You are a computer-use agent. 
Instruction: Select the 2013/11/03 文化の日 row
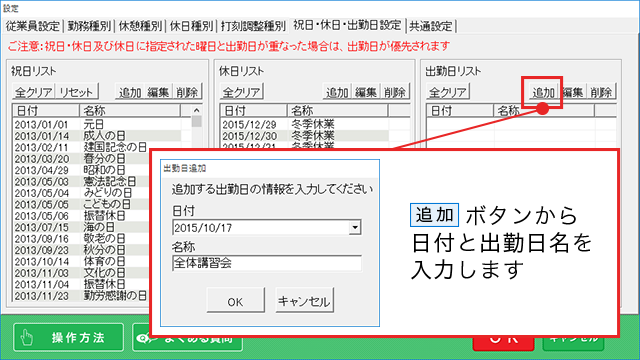[x=82, y=273]
